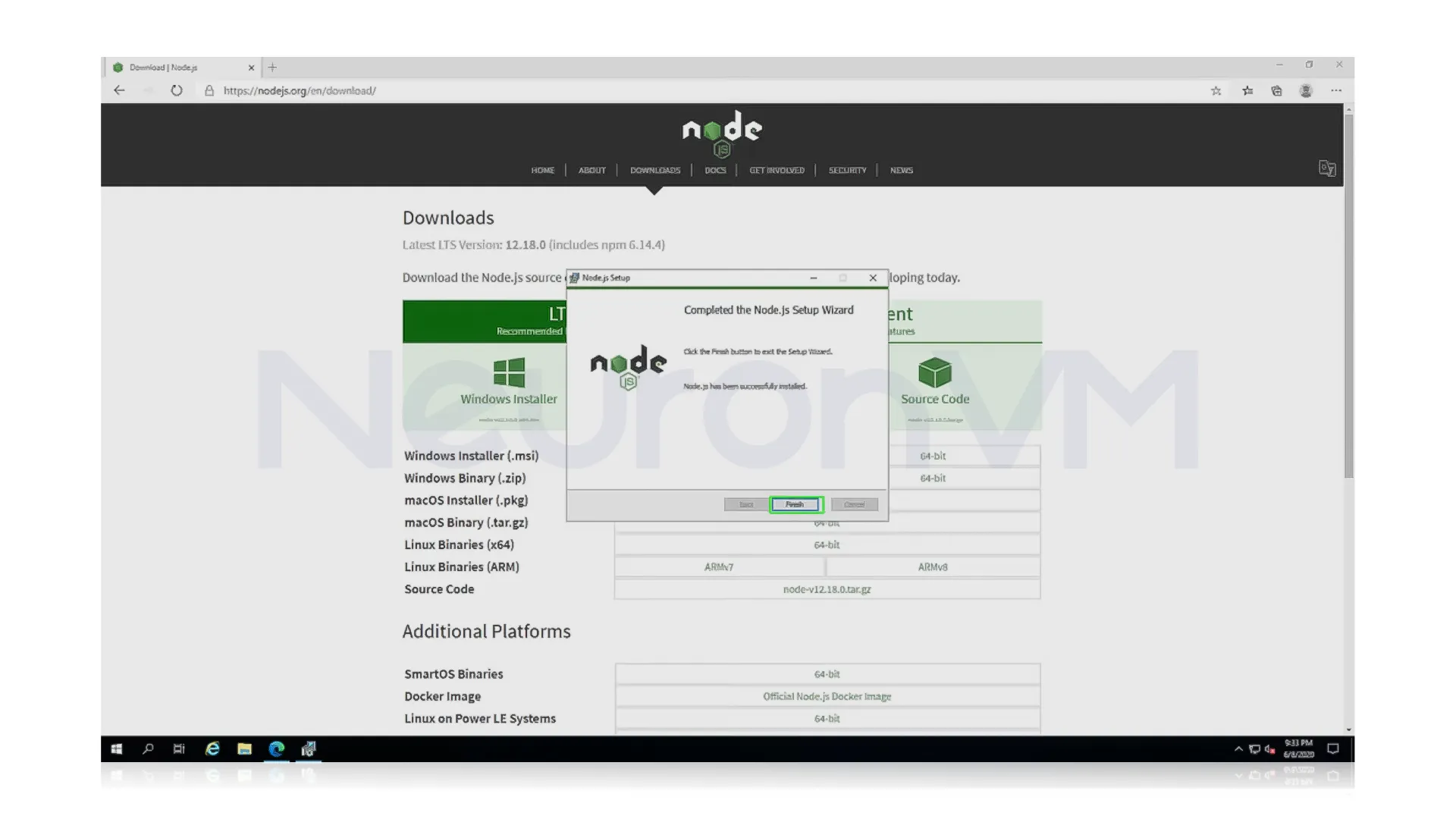Screen dimensions: 1456x819
Task: Download the ARMv7 Linux binaries
Action: click(x=719, y=566)
